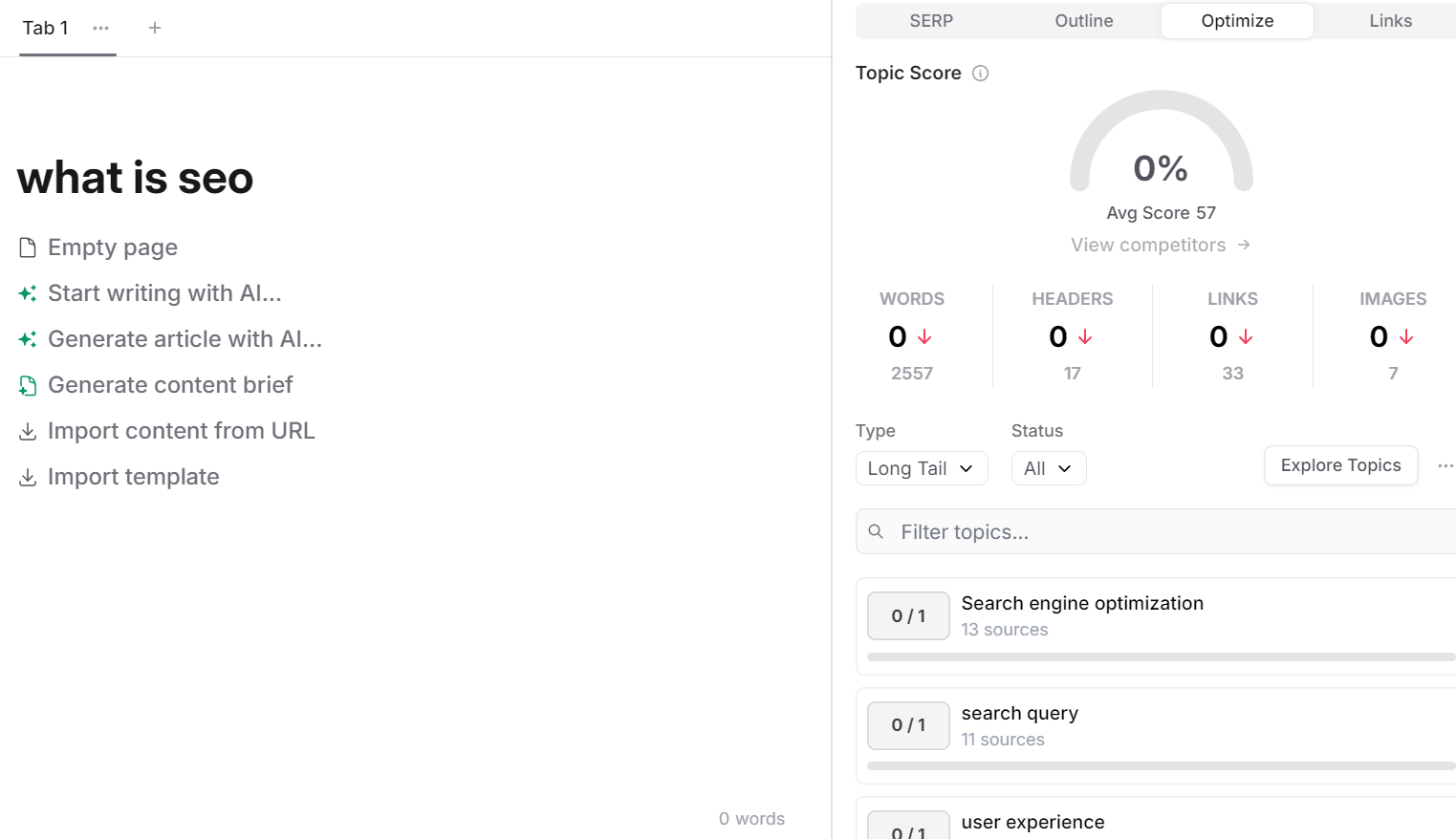This screenshot has height=839, width=1456.
Task: Select Tab 1
Action: click(x=46, y=28)
